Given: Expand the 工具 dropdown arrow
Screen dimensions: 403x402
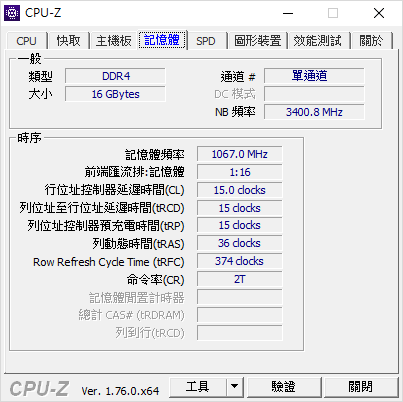Looking at the screenshot, I should (x=235, y=387).
